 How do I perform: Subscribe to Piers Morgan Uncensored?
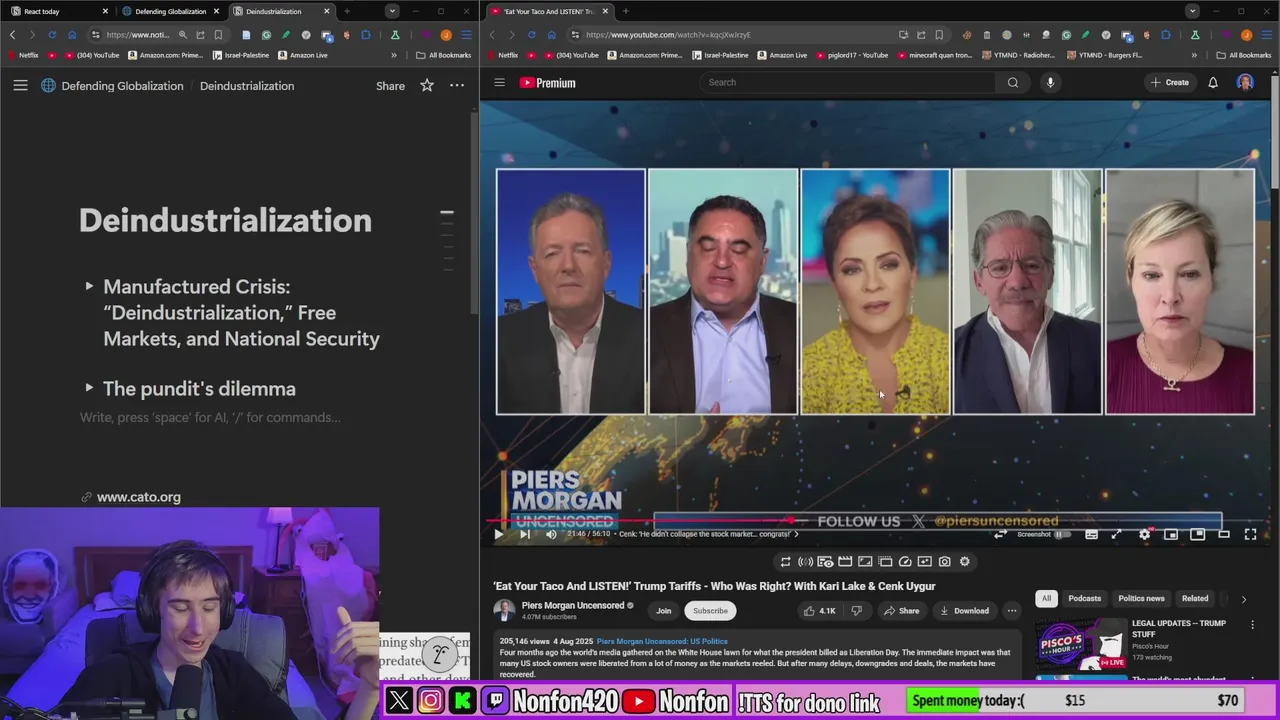click(710, 610)
